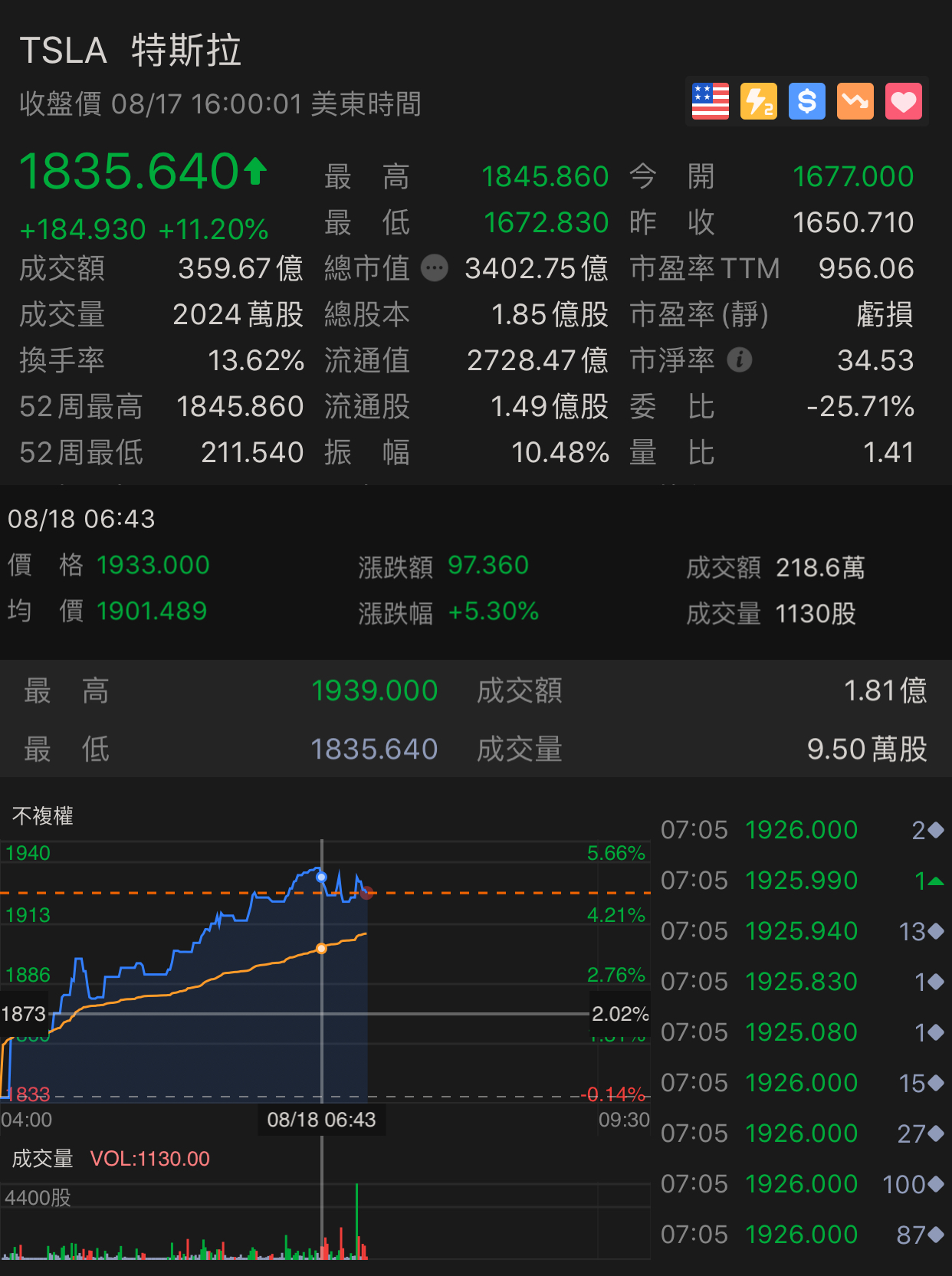Tap the 總市值 value 3402.75億
The height and width of the screenshot is (1276, 952).
coord(537,268)
